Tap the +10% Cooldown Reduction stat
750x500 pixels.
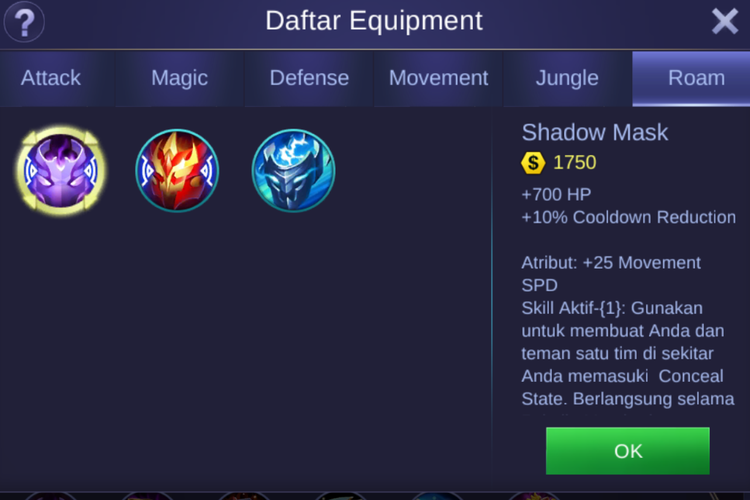pos(629,217)
